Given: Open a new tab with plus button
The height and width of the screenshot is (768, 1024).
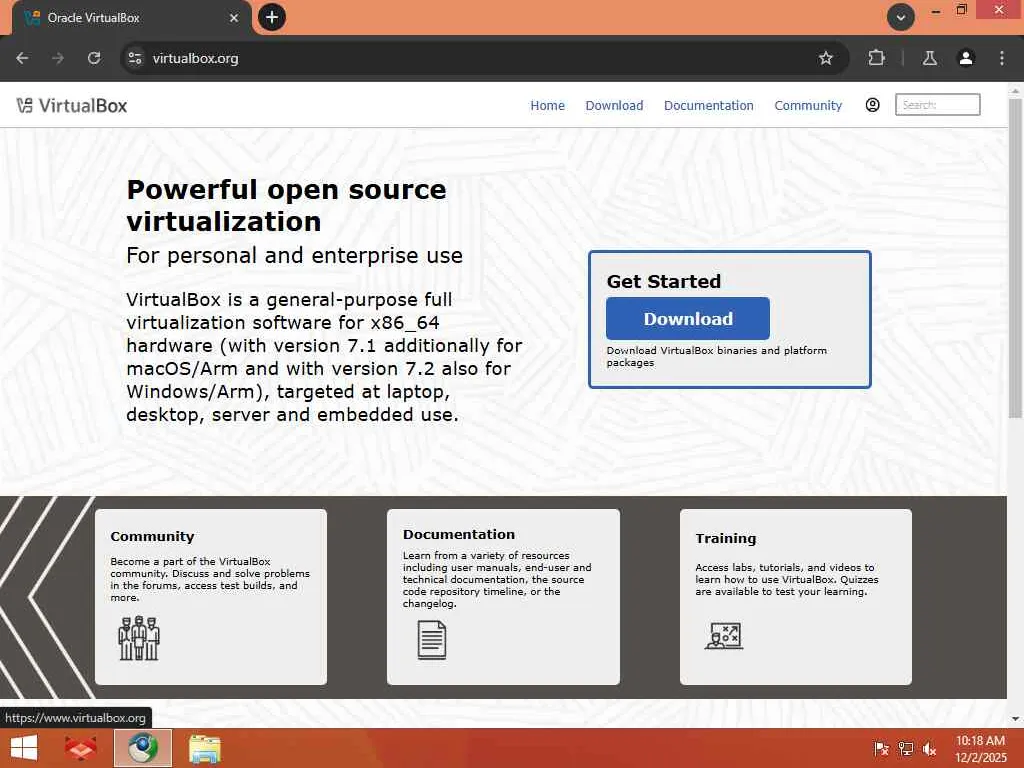Looking at the screenshot, I should pyautogui.click(x=272, y=17).
